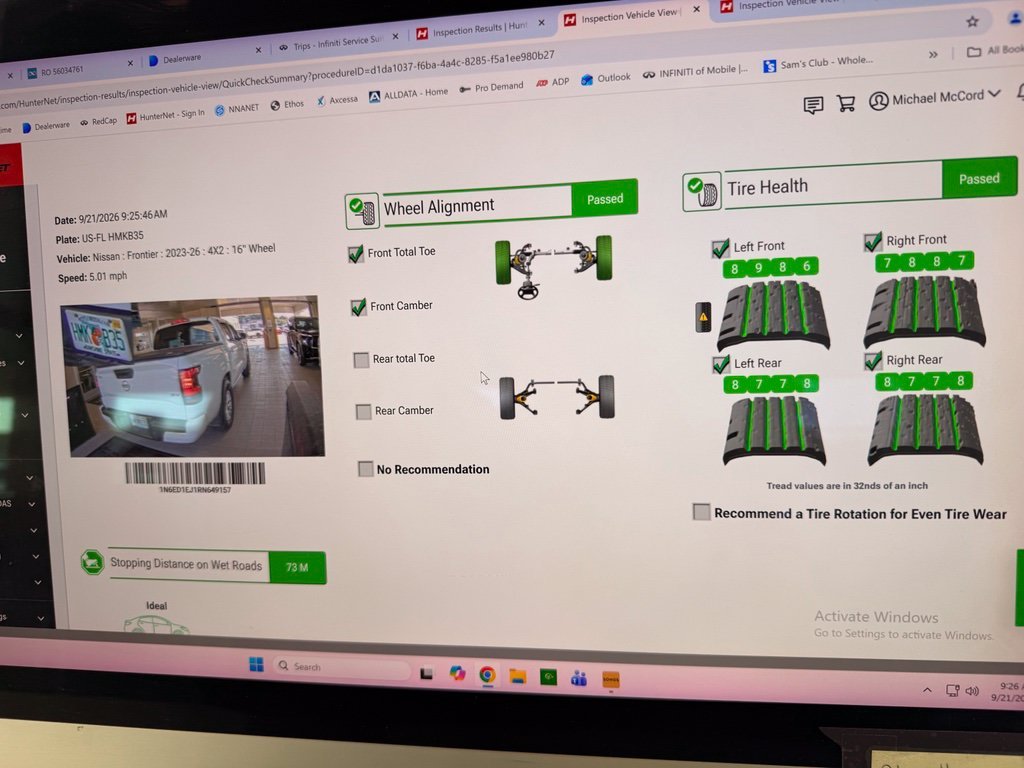Open the Pro Demand bookmark
Viewport: 1024px width, 768px height.
pos(492,88)
